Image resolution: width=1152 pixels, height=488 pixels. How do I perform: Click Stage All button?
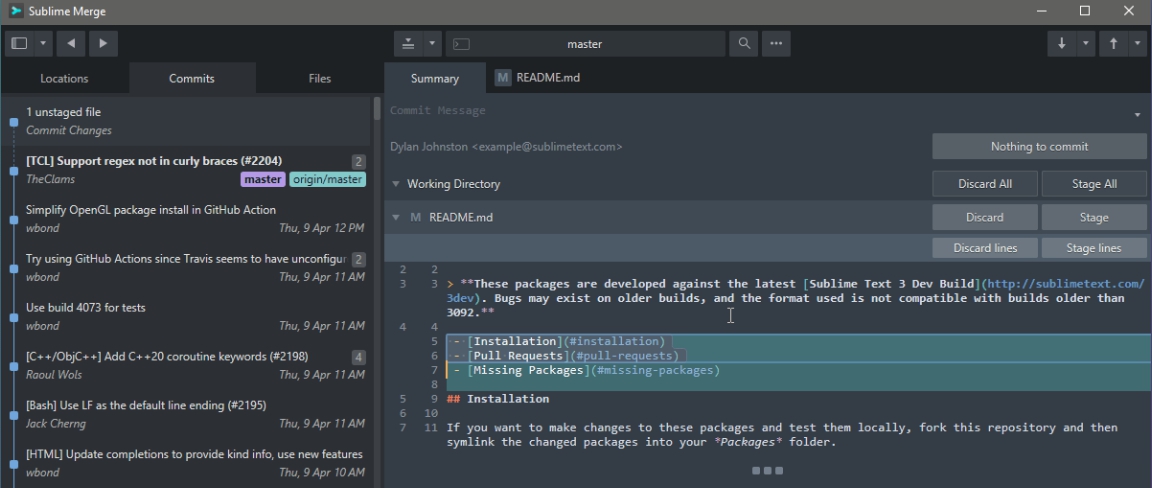(x=1094, y=184)
